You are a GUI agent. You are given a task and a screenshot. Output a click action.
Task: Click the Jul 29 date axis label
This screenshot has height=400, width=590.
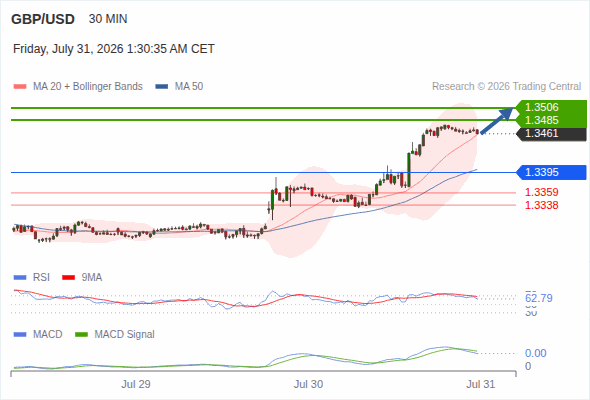coord(136,384)
